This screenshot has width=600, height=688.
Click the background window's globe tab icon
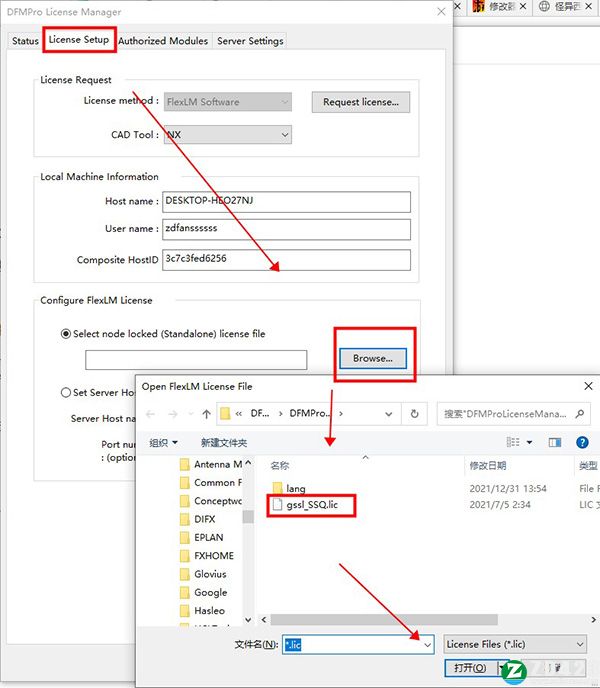(x=544, y=6)
